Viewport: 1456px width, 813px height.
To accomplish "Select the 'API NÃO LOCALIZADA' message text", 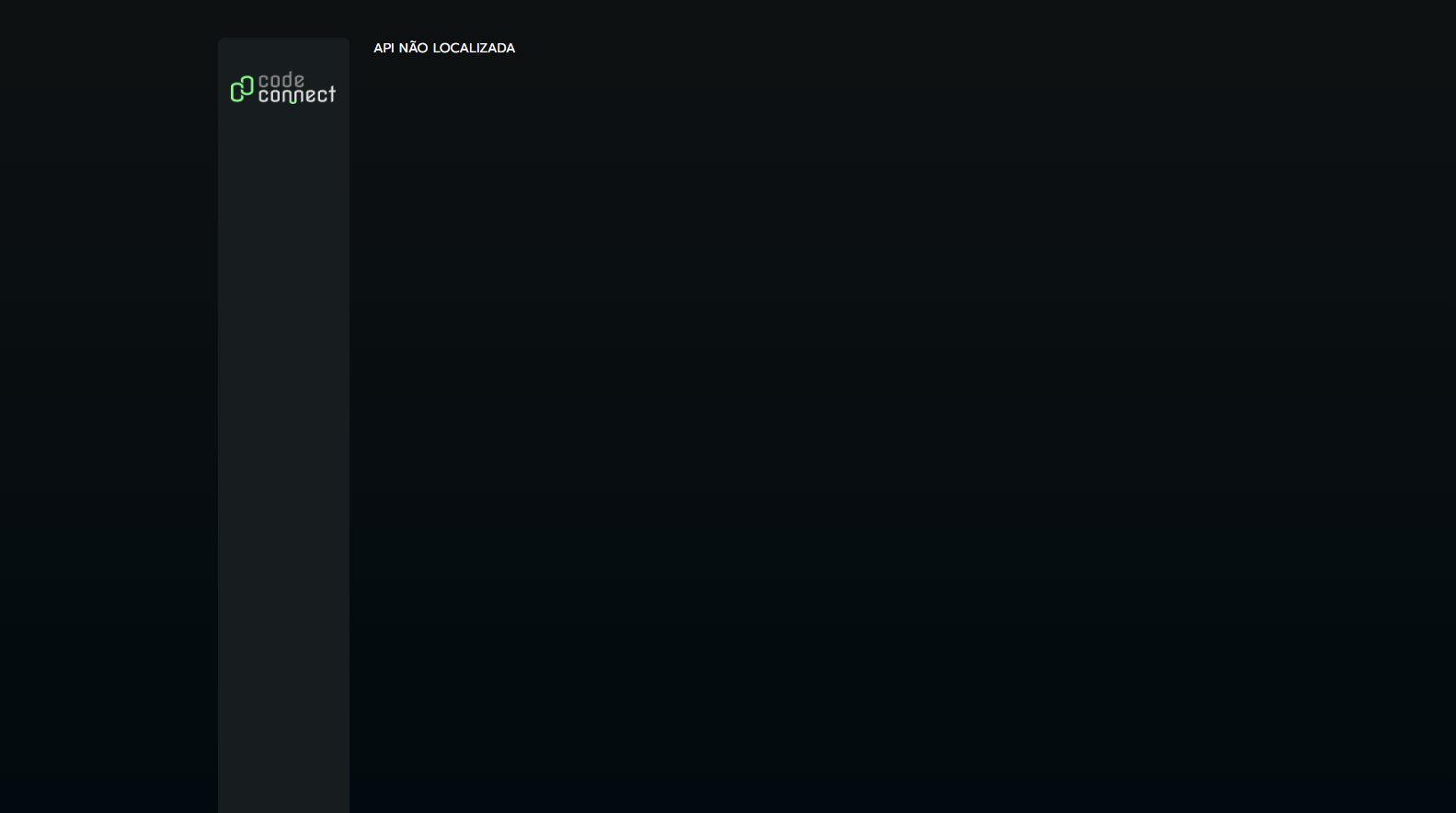I will point(444,48).
